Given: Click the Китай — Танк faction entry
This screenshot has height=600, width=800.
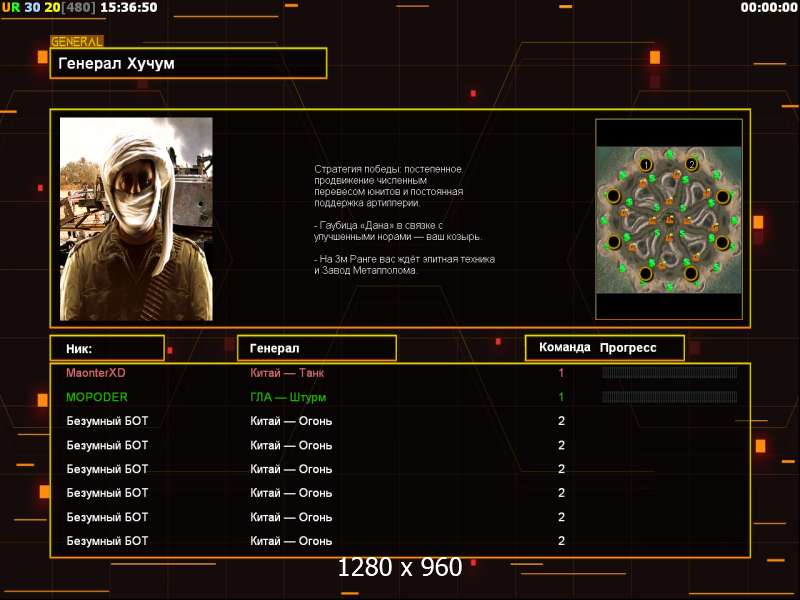Looking at the screenshot, I should point(287,373).
